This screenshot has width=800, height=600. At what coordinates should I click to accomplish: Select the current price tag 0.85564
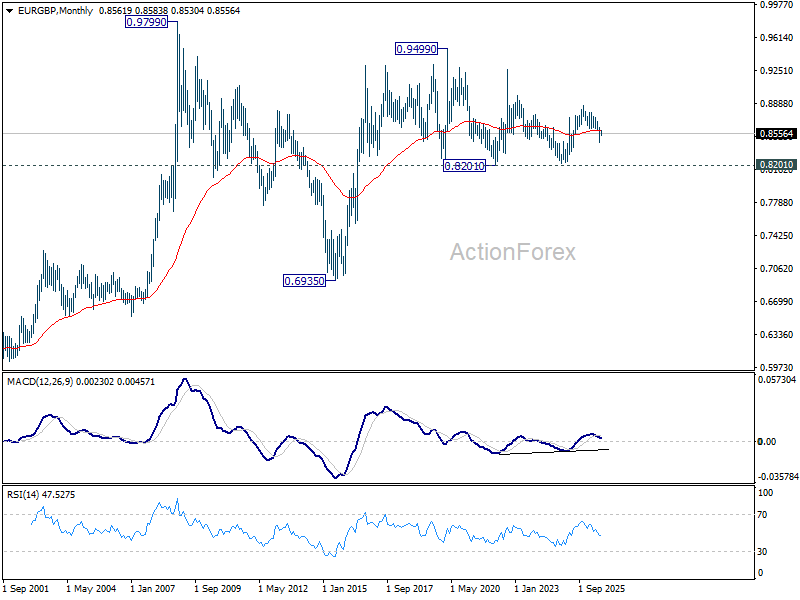[777, 134]
